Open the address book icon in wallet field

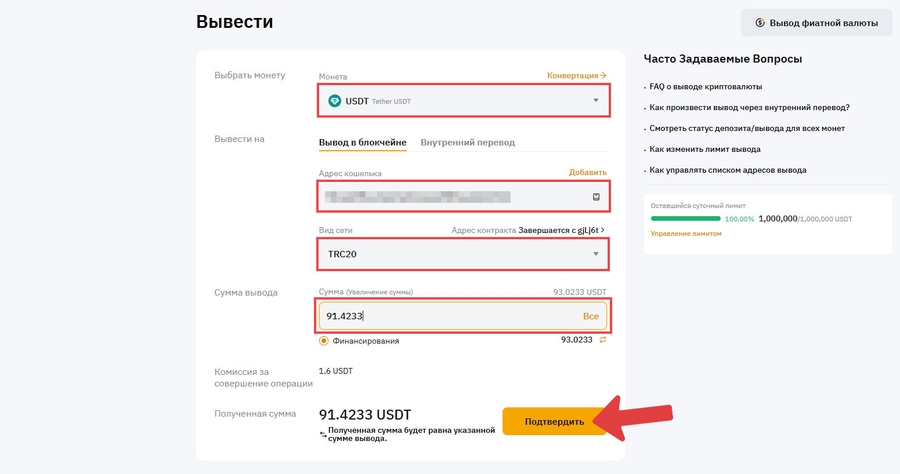tap(596, 197)
